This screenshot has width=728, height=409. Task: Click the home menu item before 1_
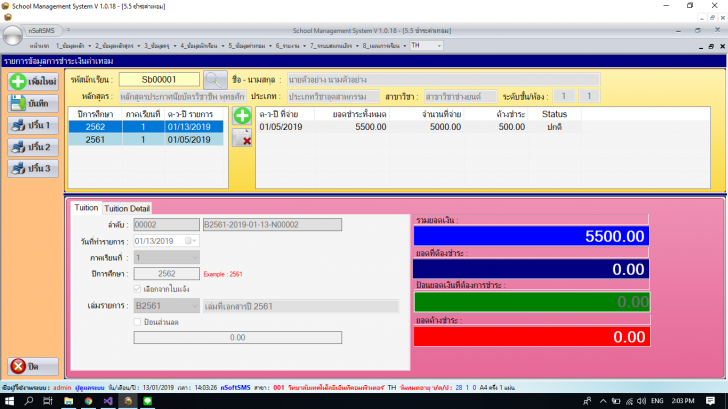coord(40,45)
